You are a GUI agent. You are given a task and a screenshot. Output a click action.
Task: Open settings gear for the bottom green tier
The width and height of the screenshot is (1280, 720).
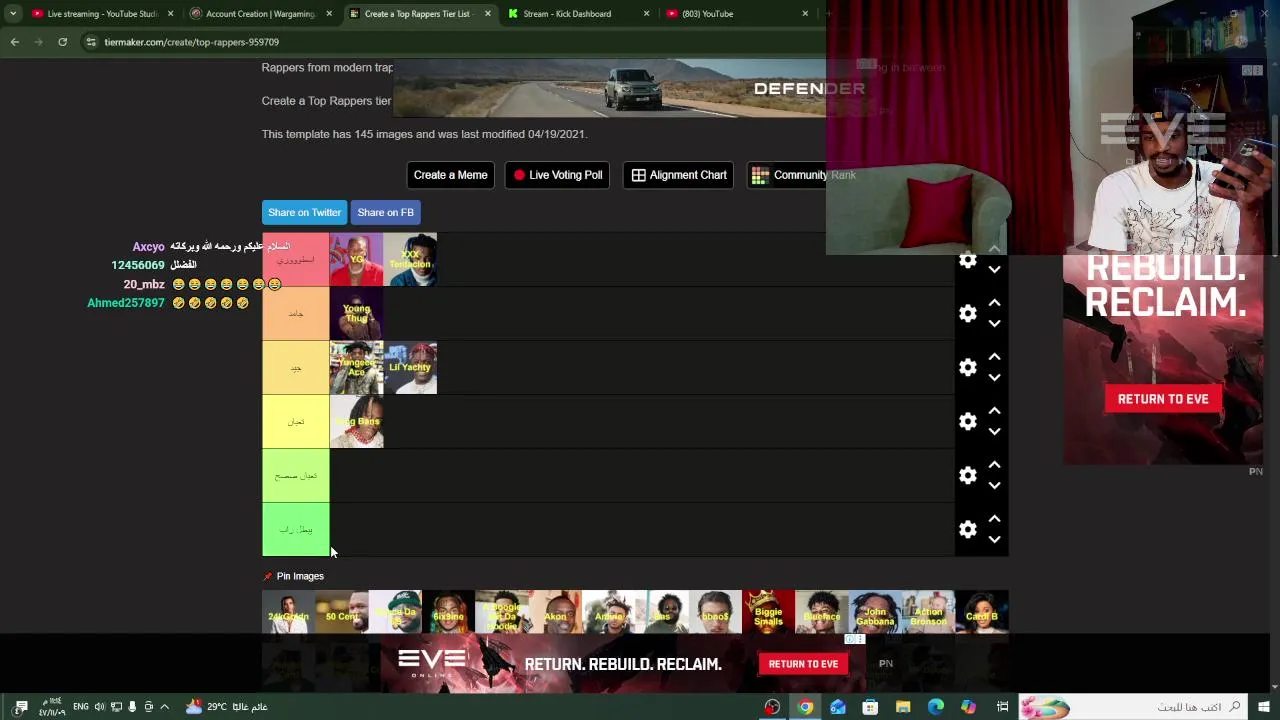click(x=967, y=530)
